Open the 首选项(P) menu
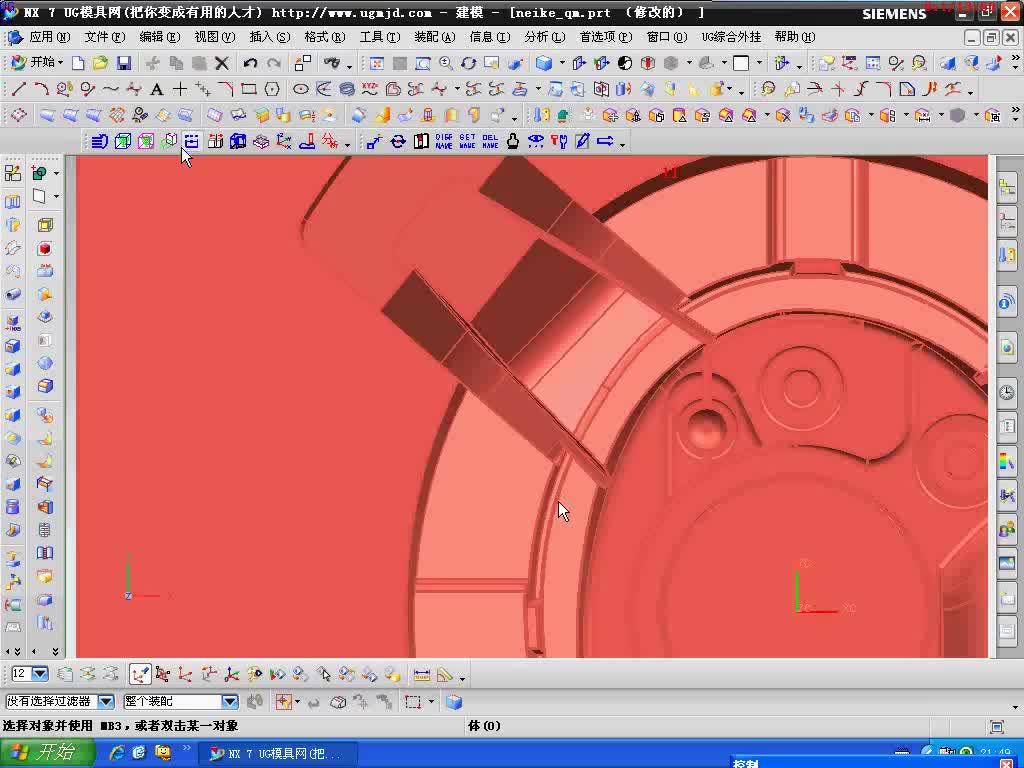The image size is (1024, 768). tap(606, 37)
